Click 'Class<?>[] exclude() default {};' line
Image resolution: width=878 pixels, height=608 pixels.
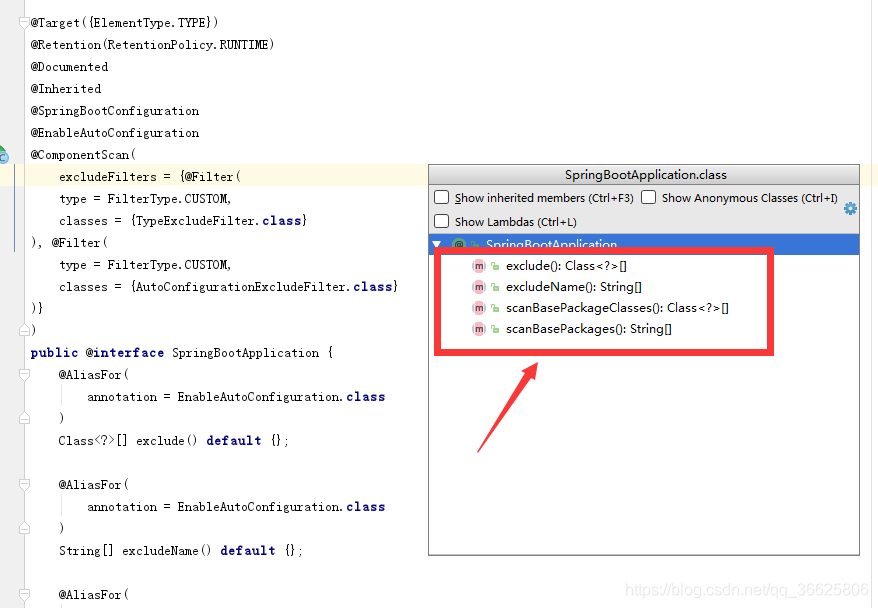click(174, 441)
